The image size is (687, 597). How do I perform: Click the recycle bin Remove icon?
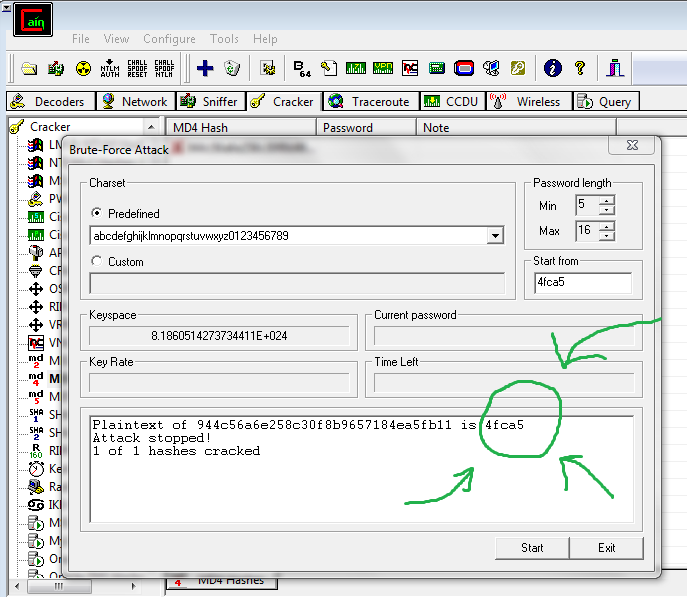pyautogui.click(x=232, y=68)
